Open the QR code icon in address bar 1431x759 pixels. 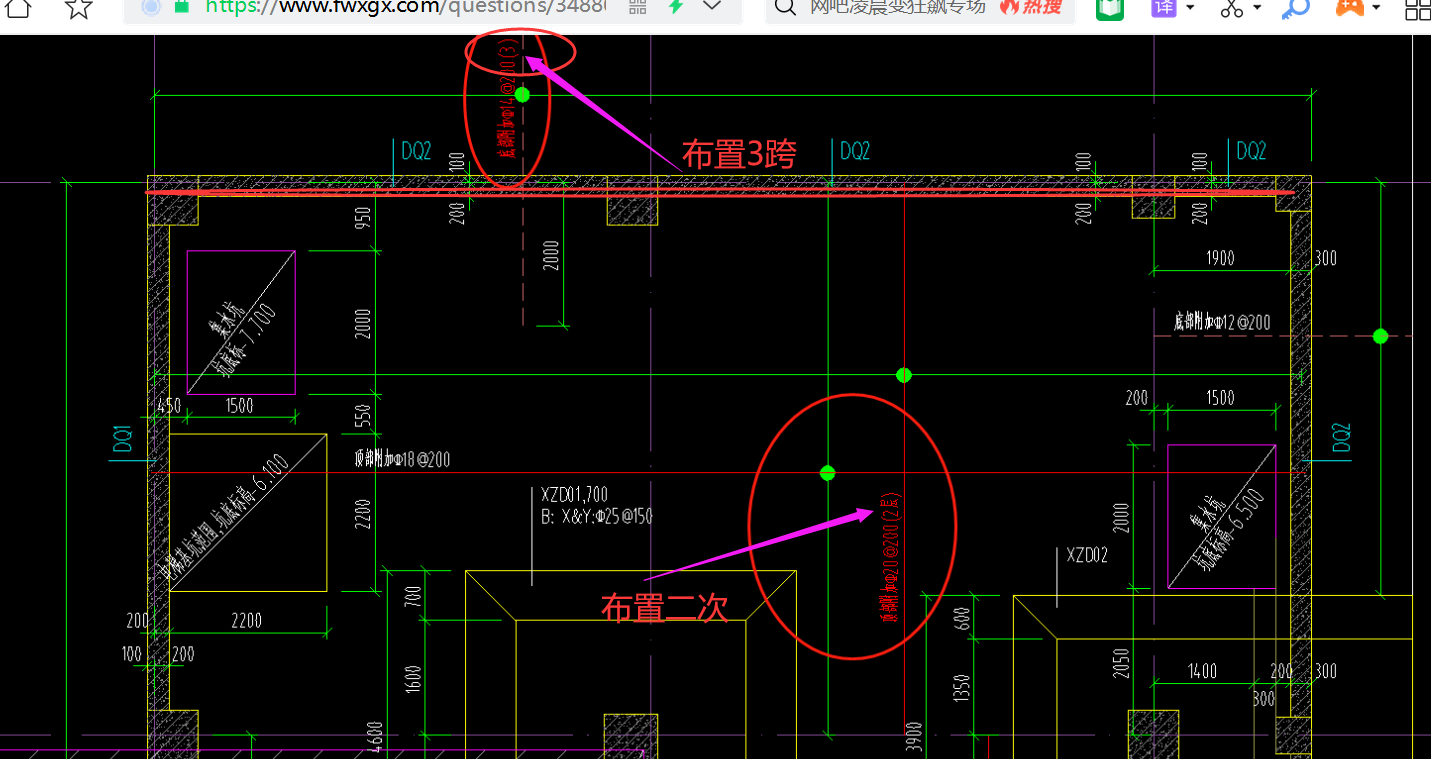[637, 7]
